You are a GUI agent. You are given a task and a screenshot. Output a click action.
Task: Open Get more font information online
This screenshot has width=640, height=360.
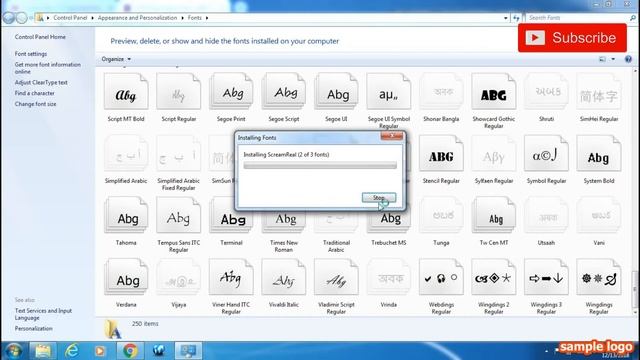[47, 68]
